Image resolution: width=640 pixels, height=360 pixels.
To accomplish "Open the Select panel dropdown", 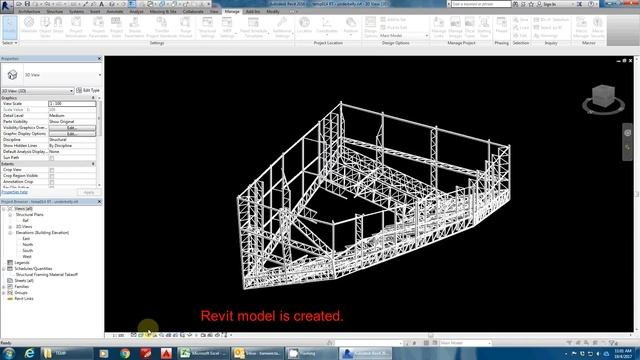I will [10, 43].
